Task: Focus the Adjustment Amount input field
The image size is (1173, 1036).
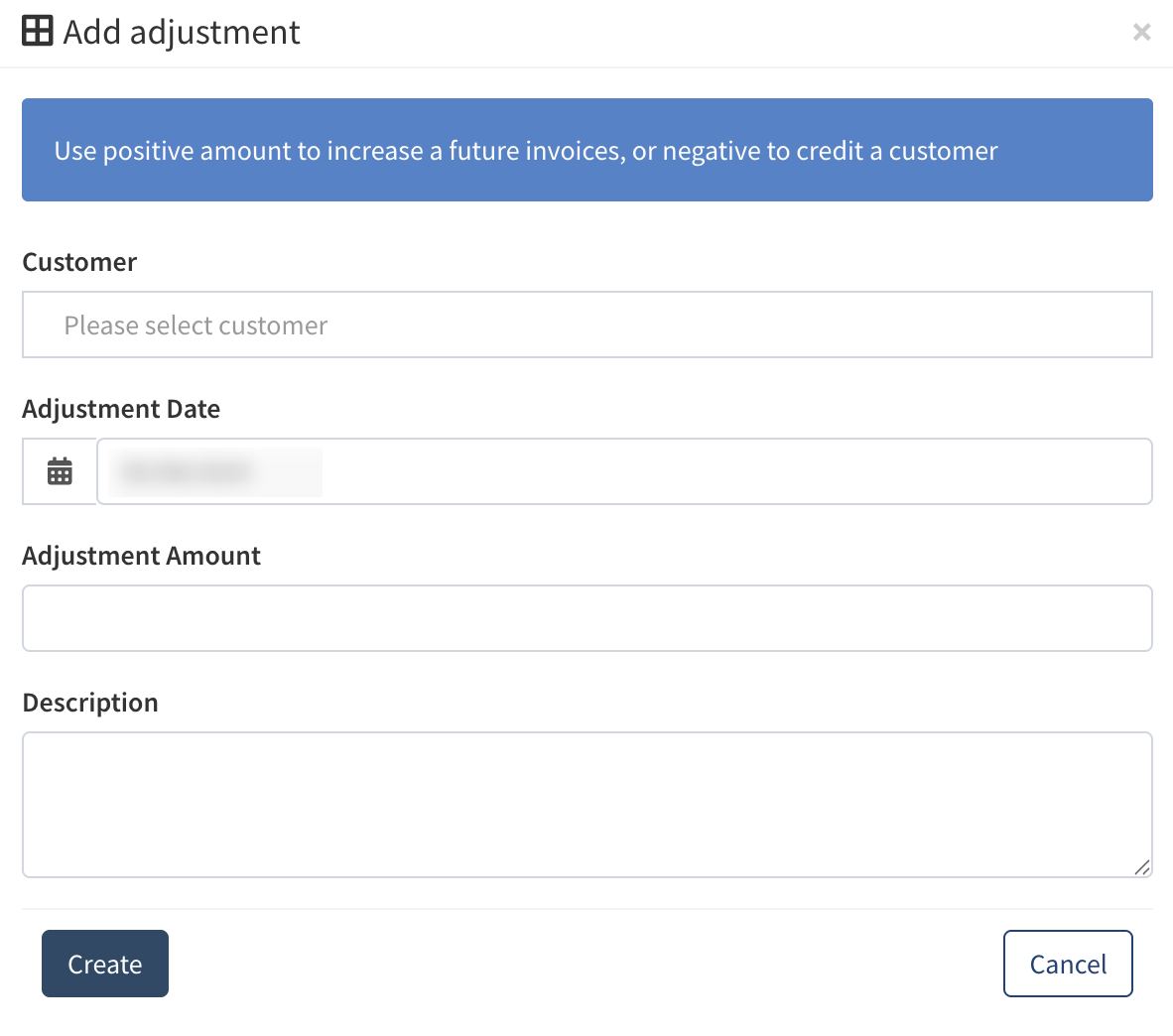Action: coord(586,618)
